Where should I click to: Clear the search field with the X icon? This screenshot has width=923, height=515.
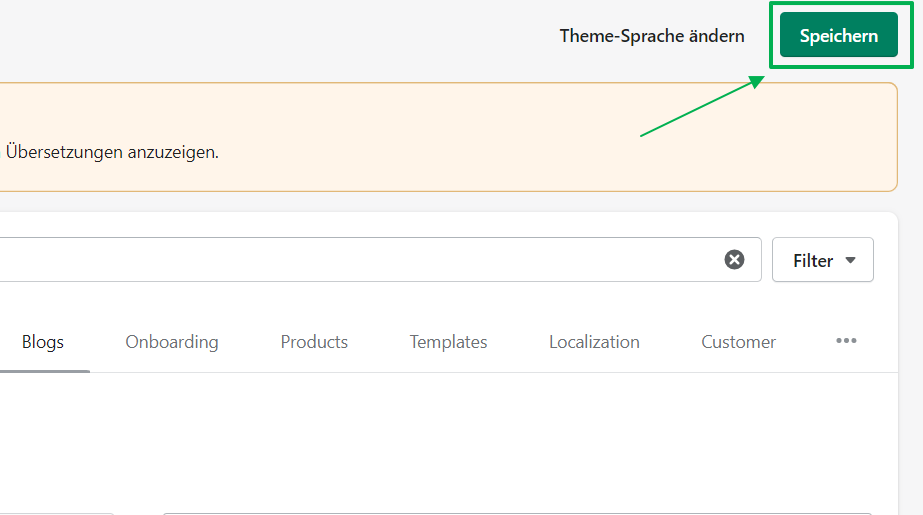point(734,260)
